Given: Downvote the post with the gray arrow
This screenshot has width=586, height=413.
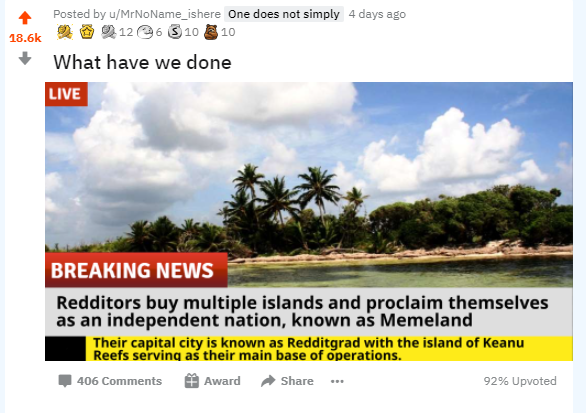Looking at the screenshot, I should [x=25, y=58].
